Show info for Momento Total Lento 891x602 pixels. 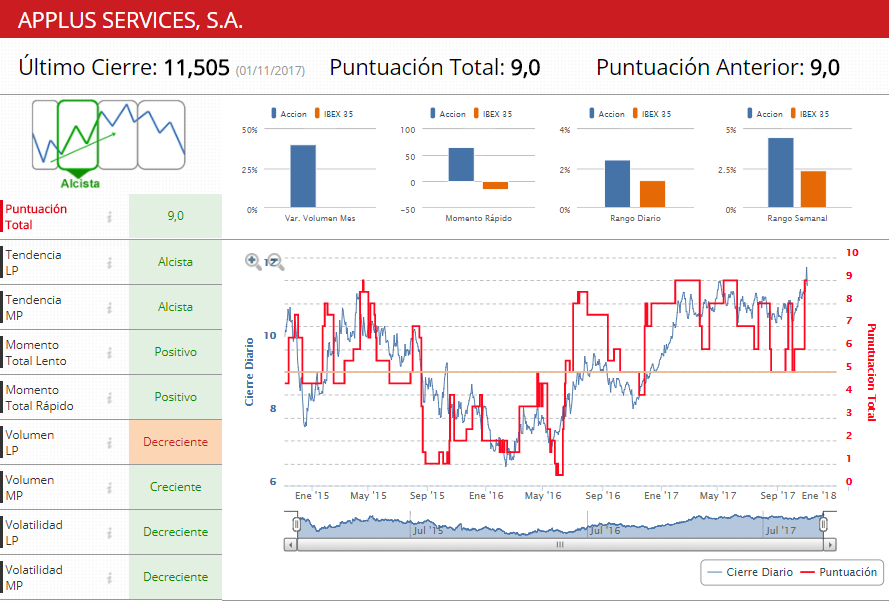coord(111,353)
